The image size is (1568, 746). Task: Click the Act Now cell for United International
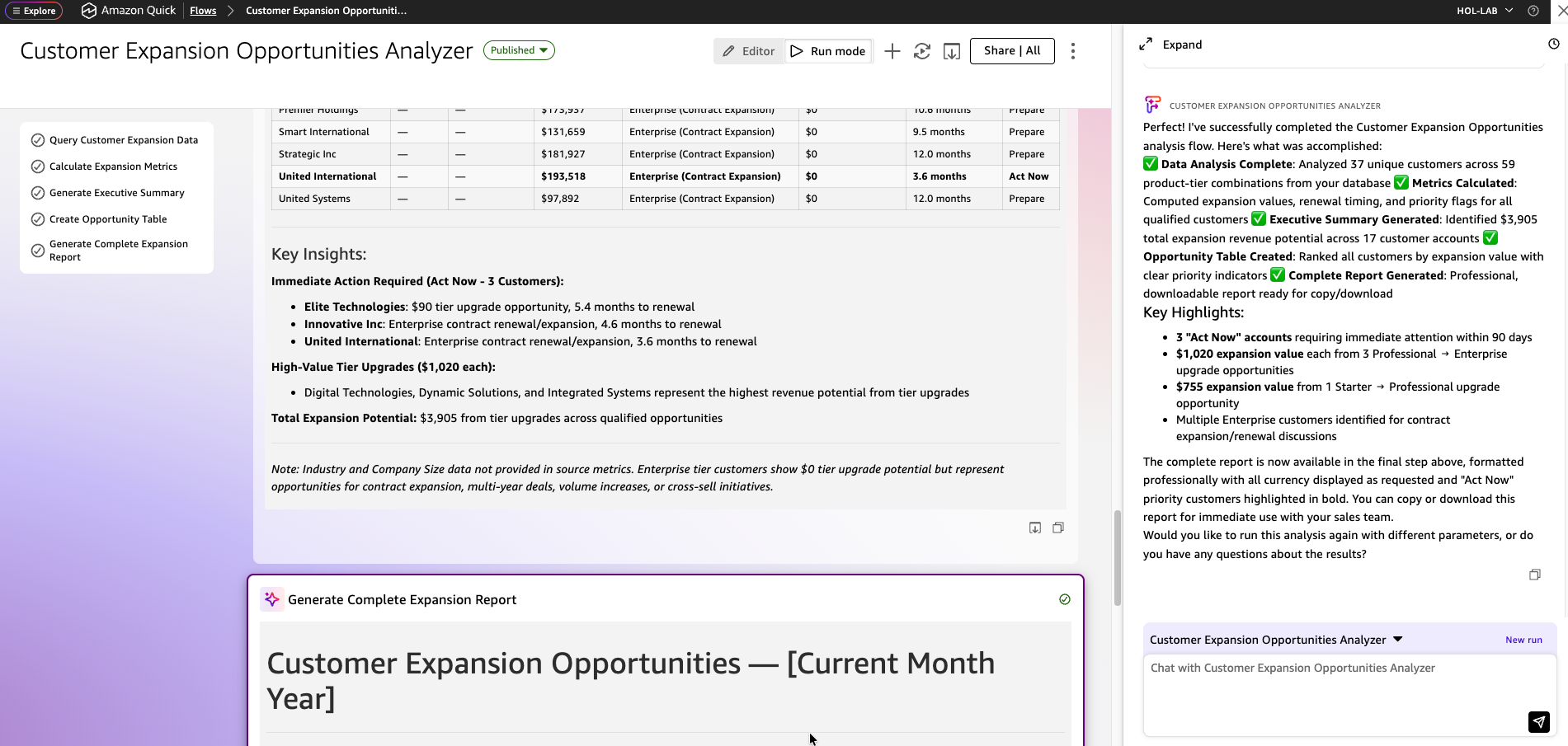(x=1030, y=176)
